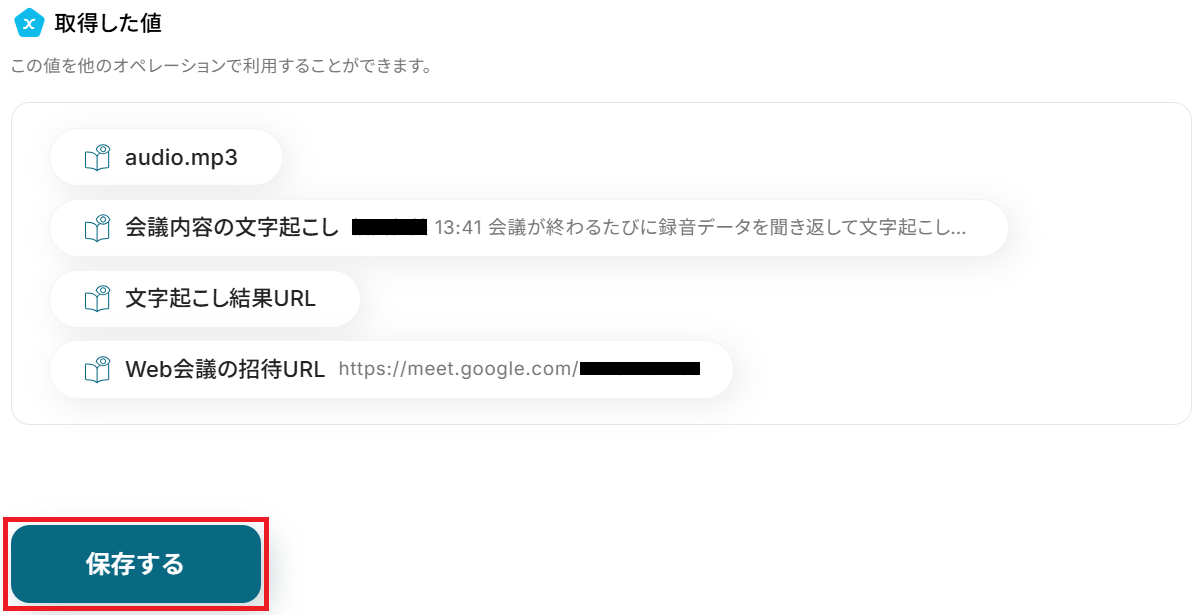Click the redacted block after meet.google.com/
Viewport: 1198px width, 615px height.
coord(640,369)
